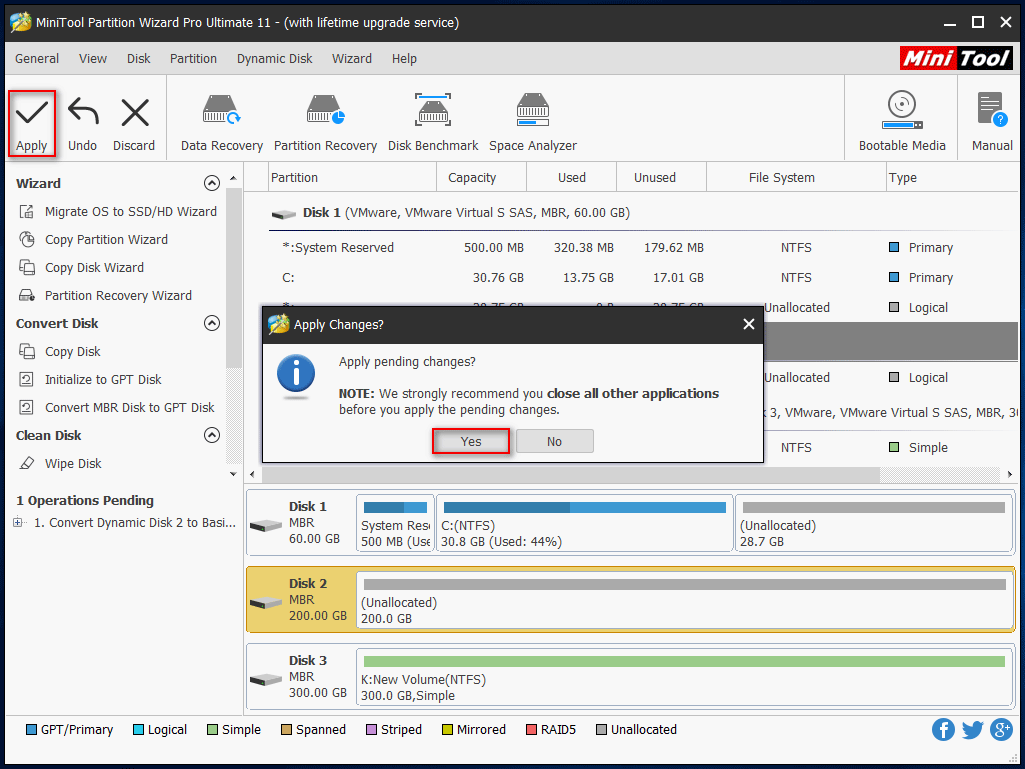Viewport: 1025px width, 769px height.
Task: Select the Disk 1 drive icon in disk map
Action: click(265, 525)
